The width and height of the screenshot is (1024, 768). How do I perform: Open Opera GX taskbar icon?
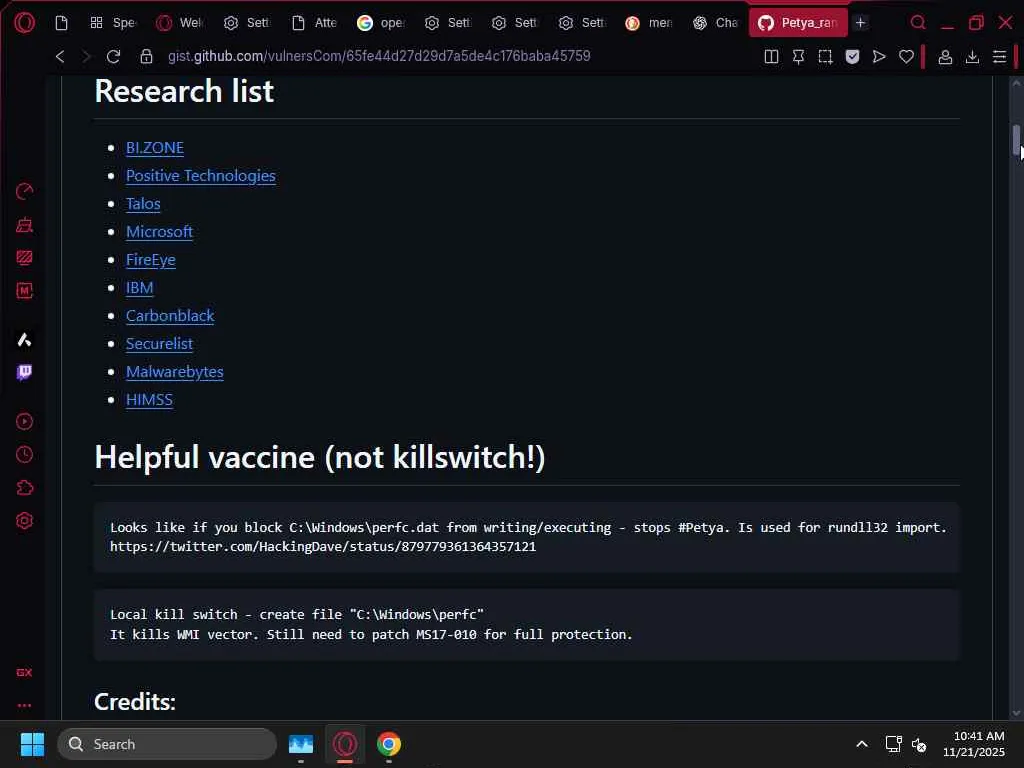pyautogui.click(x=345, y=744)
